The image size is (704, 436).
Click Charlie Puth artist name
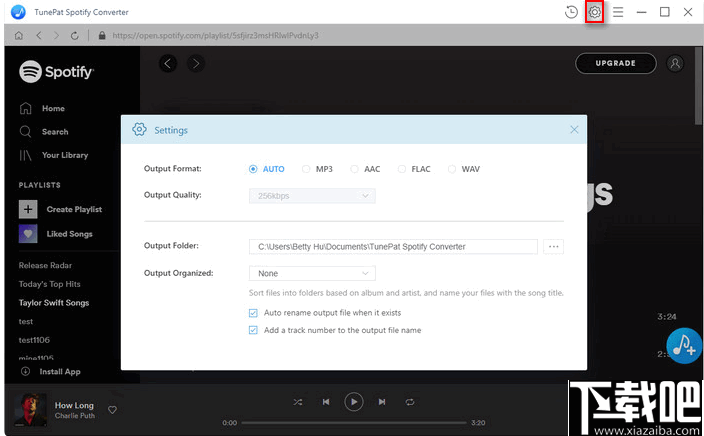pos(75,416)
